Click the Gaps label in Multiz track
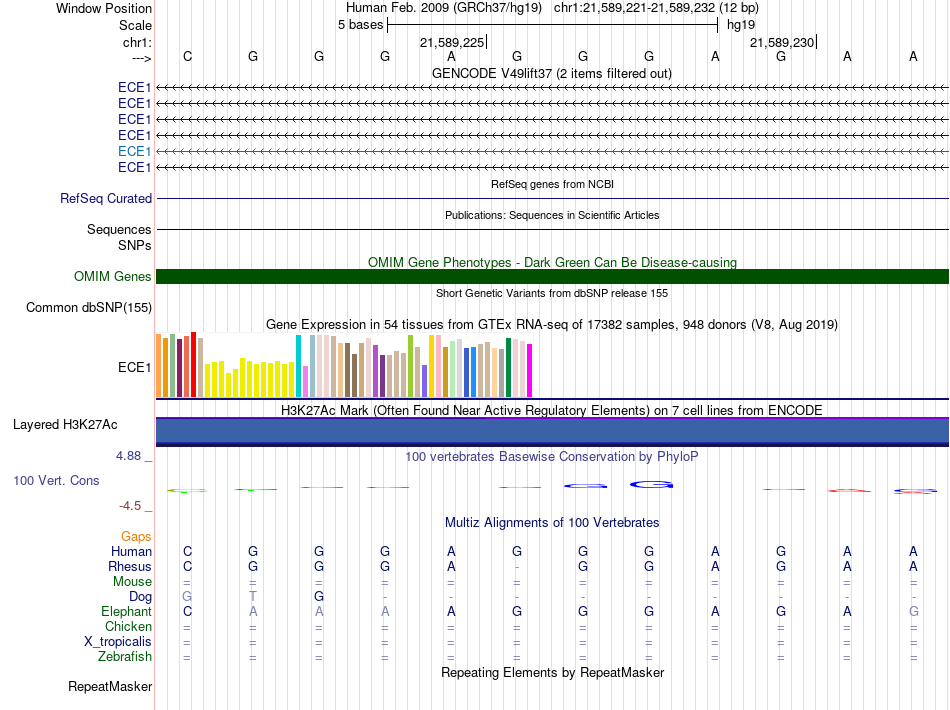The height and width of the screenshot is (710, 950). coord(136,536)
